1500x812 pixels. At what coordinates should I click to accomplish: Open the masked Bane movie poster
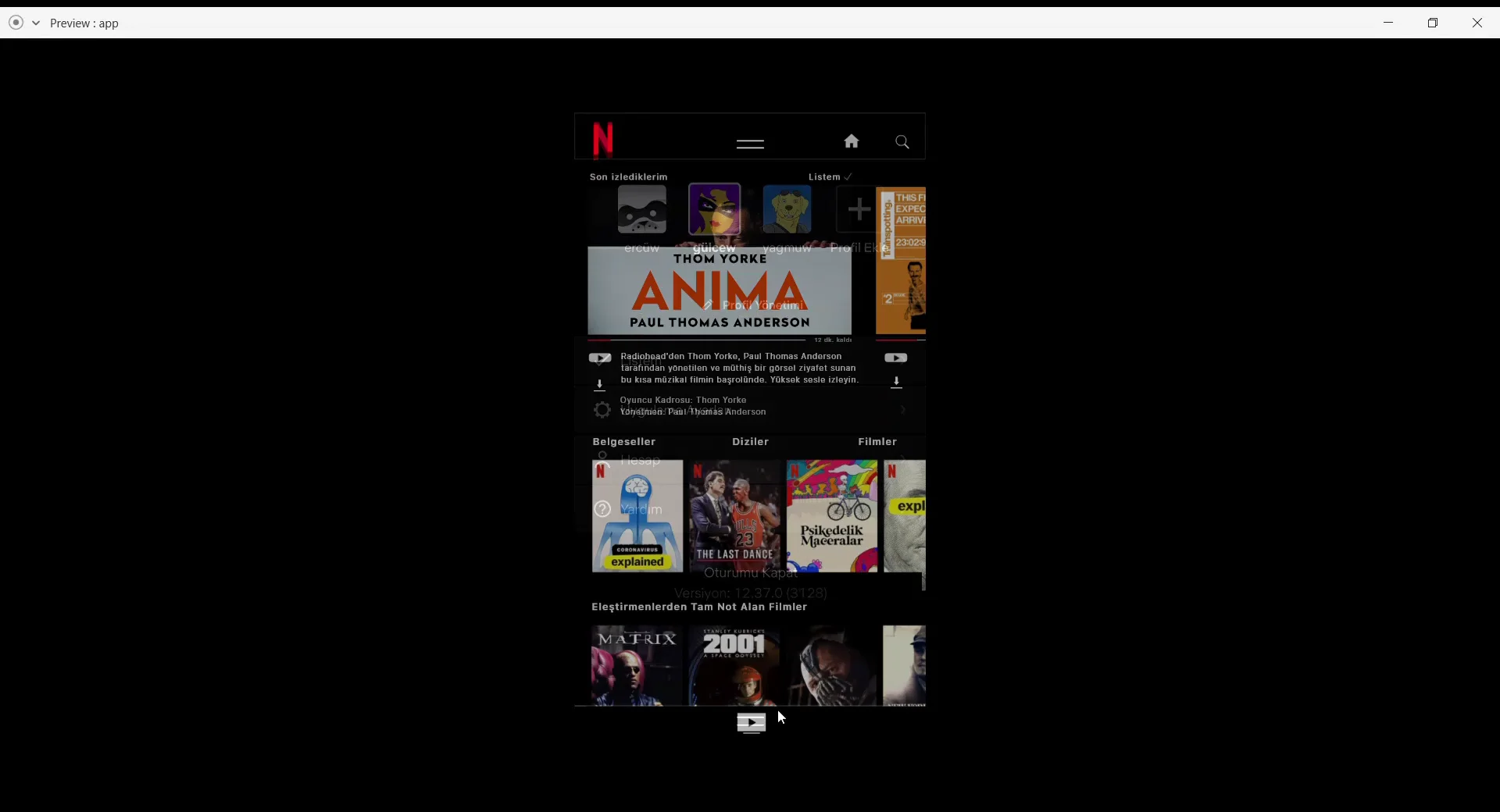[831, 665]
